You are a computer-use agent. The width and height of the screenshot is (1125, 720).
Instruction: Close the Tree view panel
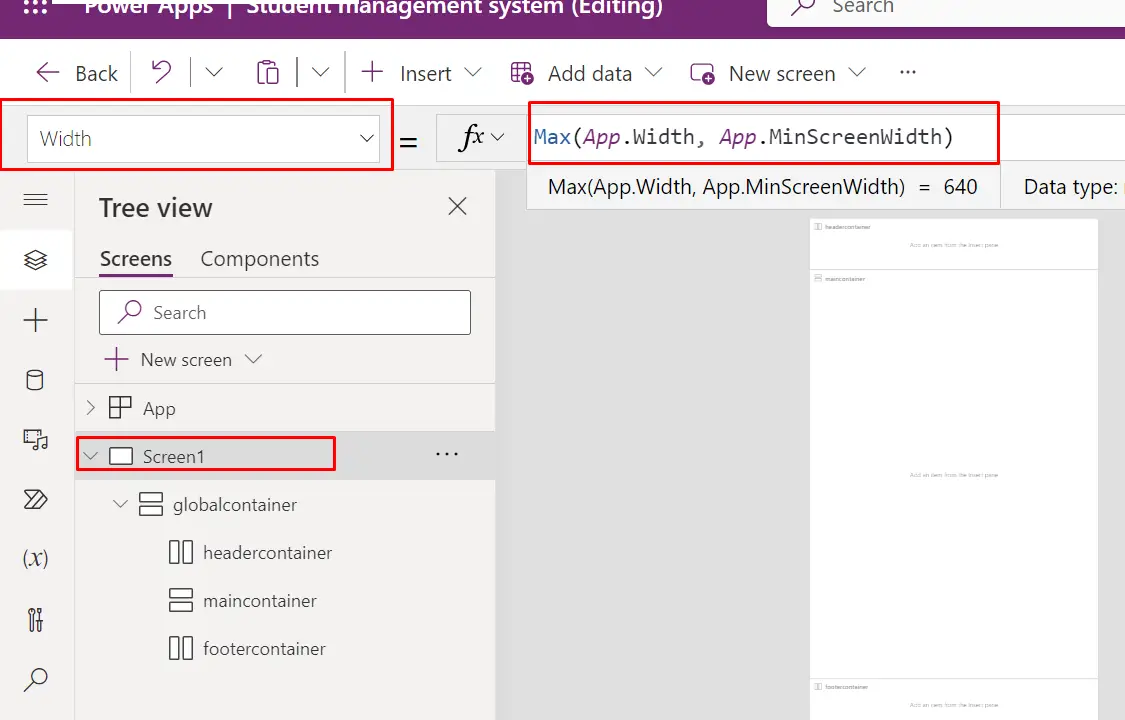[457, 207]
